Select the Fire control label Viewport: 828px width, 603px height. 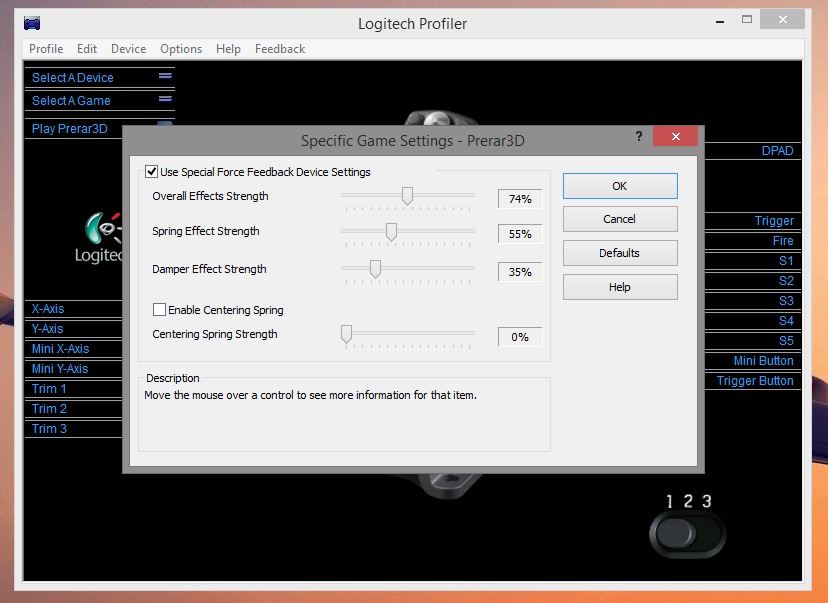(x=783, y=241)
